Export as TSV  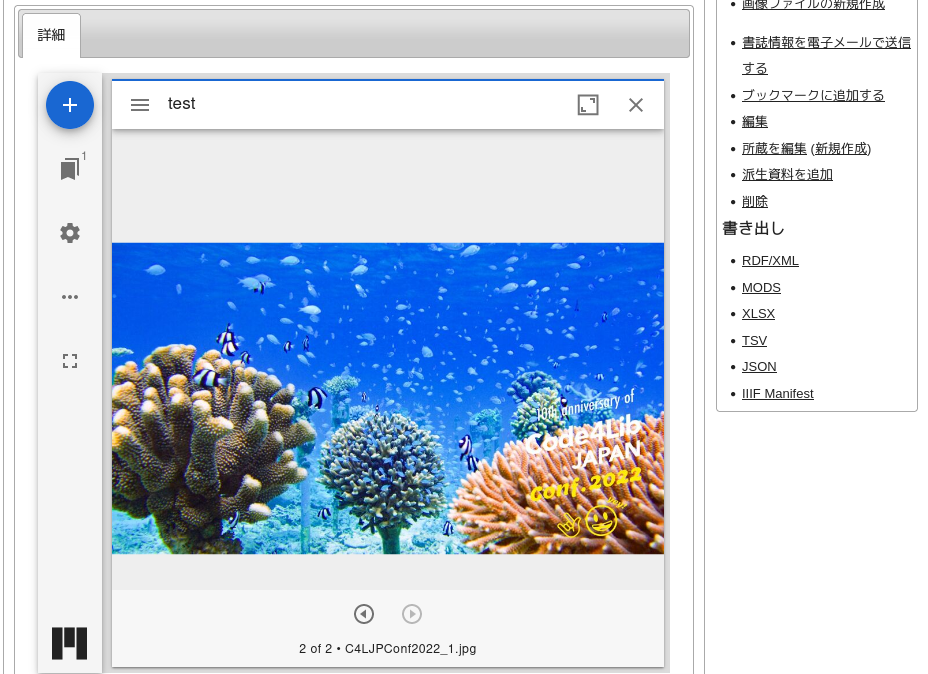click(754, 341)
